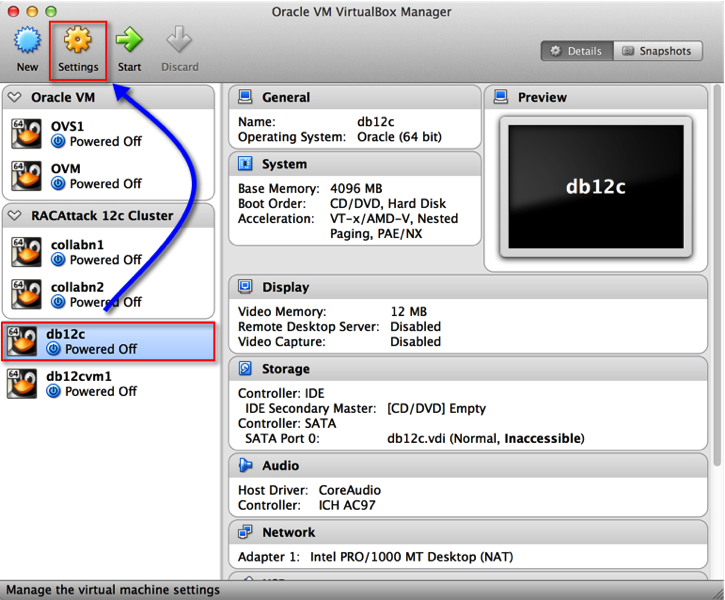Click the [CD/DVD] Empty IDE entry
The width and height of the screenshot is (725, 600).
tap(436, 409)
